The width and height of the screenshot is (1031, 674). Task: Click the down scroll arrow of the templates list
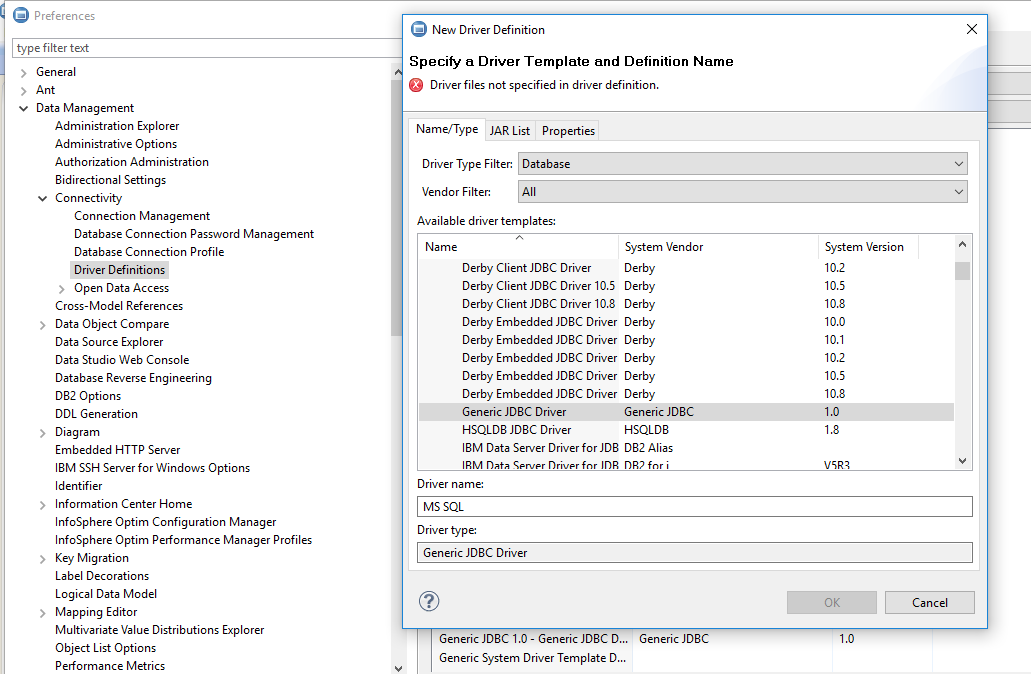tap(961, 460)
